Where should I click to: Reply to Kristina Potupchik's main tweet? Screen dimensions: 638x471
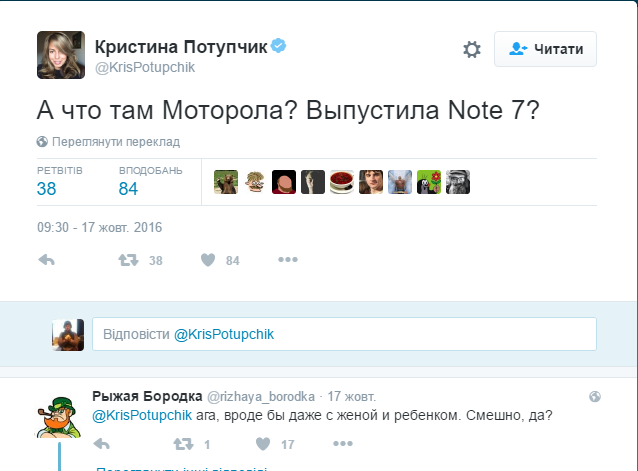[x=46, y=260]
